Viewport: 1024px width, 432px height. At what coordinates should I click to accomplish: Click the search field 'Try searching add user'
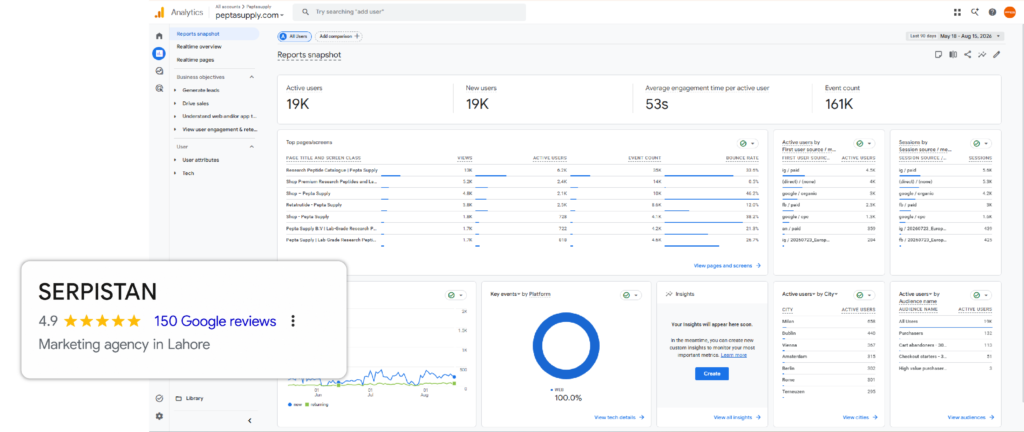pyautogui.click(x=409, y=12)
